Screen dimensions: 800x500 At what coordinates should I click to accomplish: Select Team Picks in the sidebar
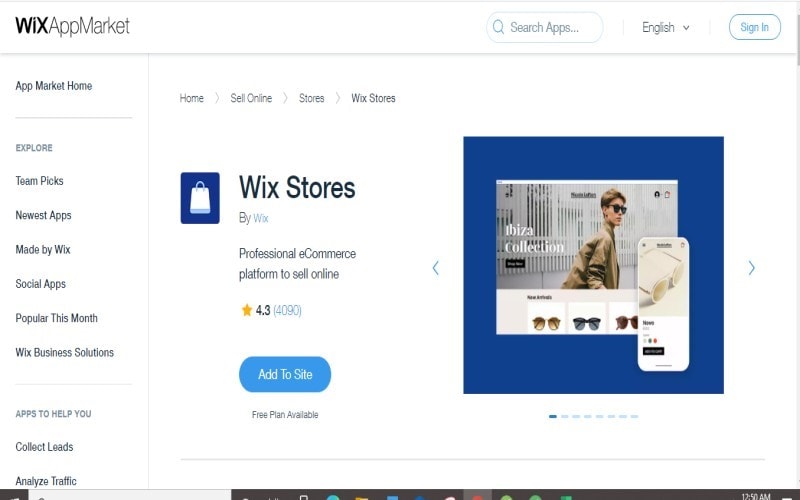point(39,181)
